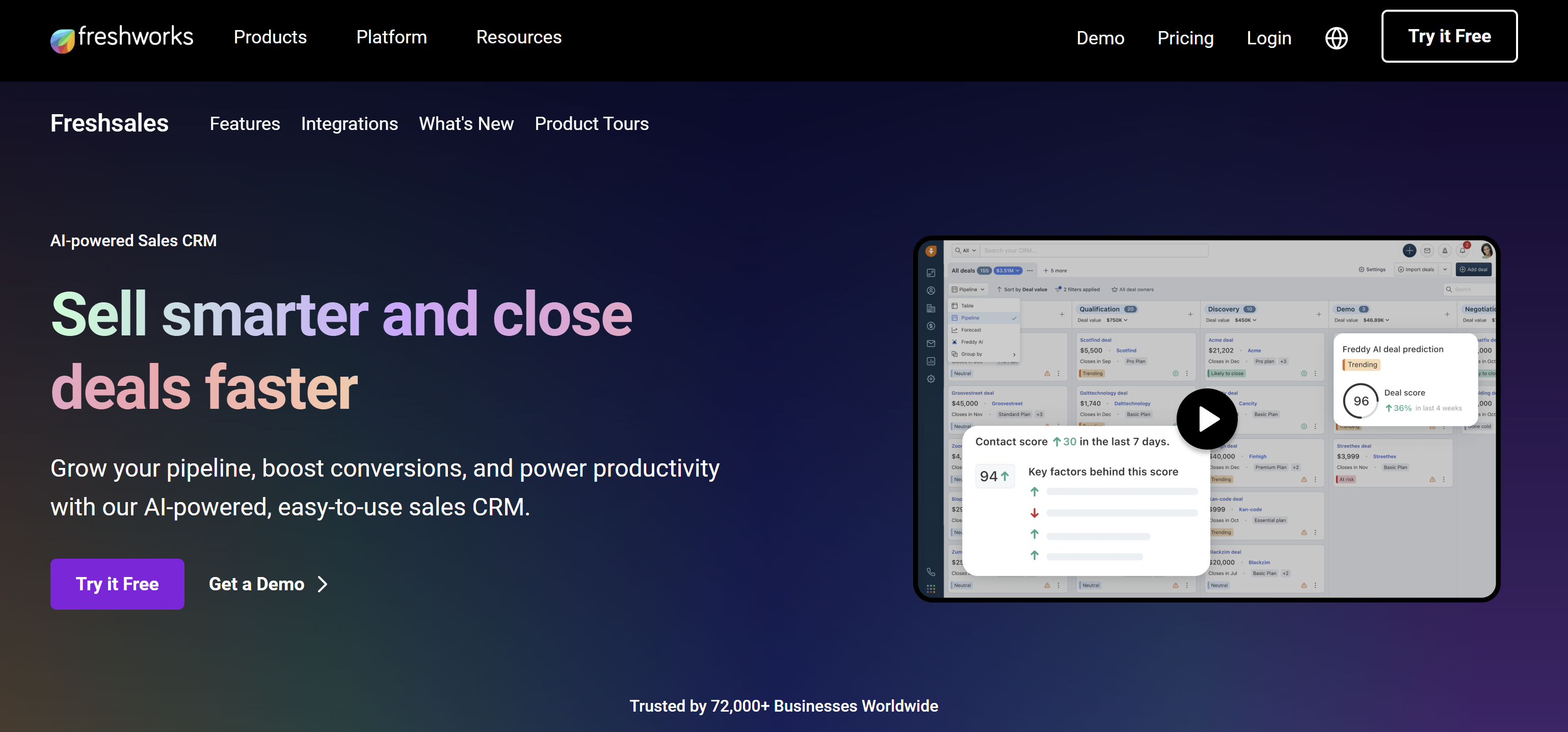Open the Login link
The height and width of the screenshot is (732, 1568).
1268,38
